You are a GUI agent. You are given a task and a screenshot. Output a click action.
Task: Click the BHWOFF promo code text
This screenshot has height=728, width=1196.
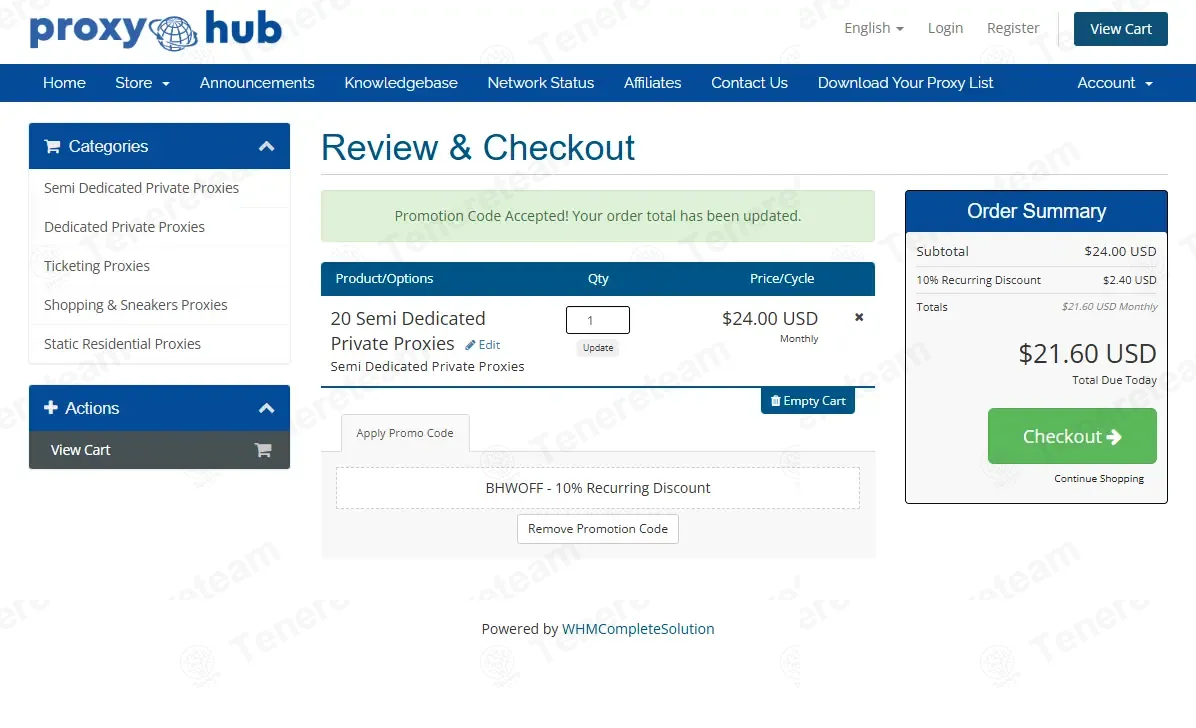pyautogui.click(x=598, y=488)
